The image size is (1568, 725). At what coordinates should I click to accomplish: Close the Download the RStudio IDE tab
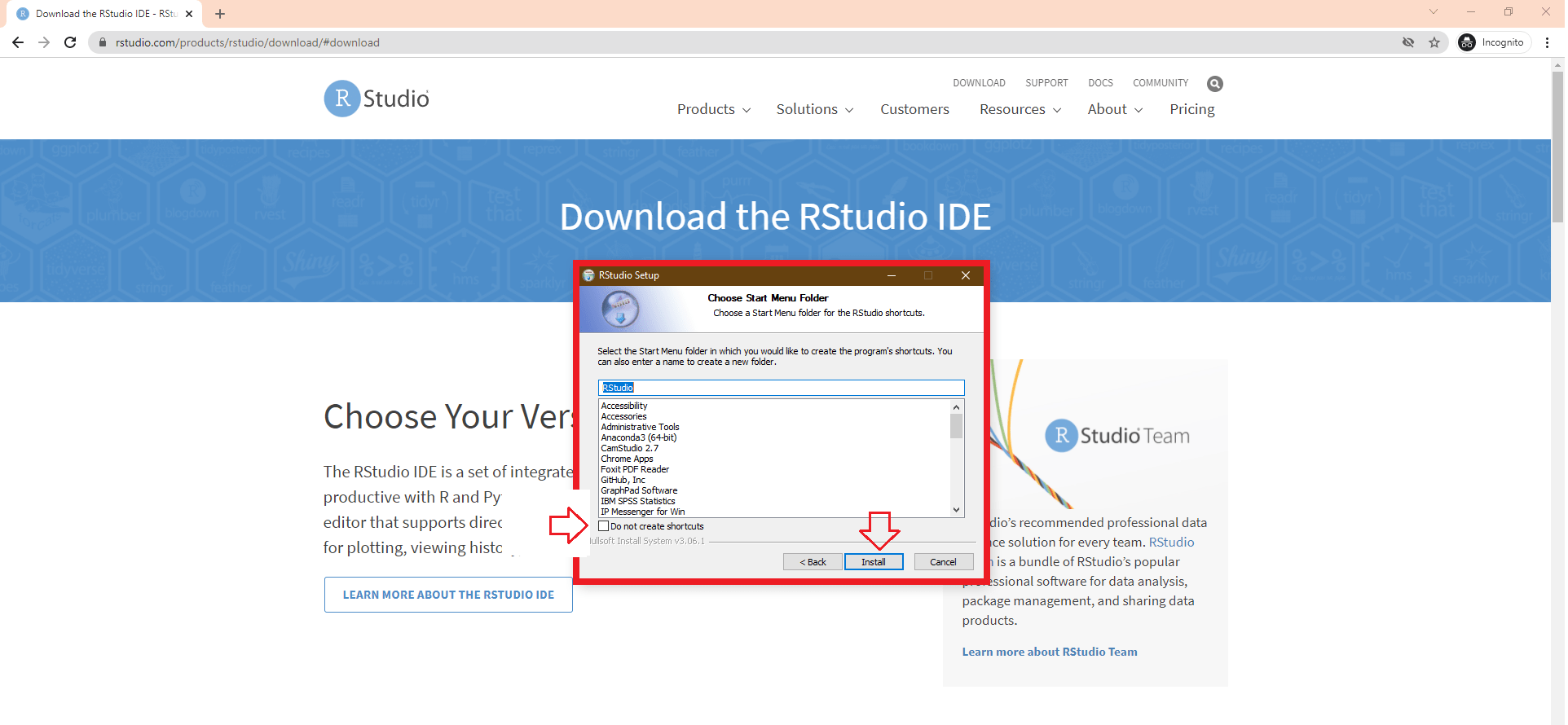tap(189, 14)
